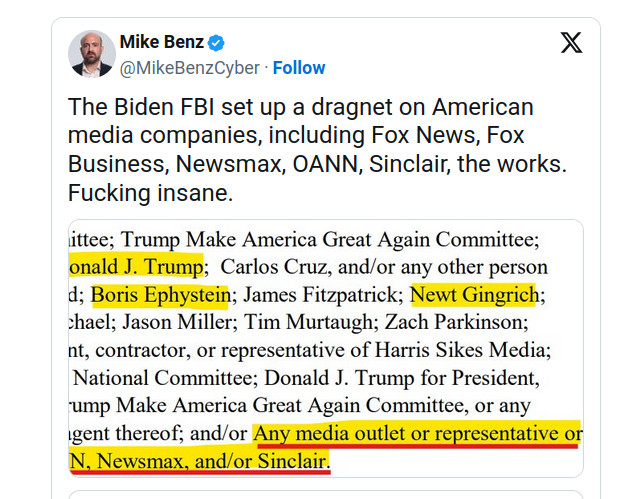Click the X logo icon
The width and height of the screenshot is (621, 499).
(571, 42)
